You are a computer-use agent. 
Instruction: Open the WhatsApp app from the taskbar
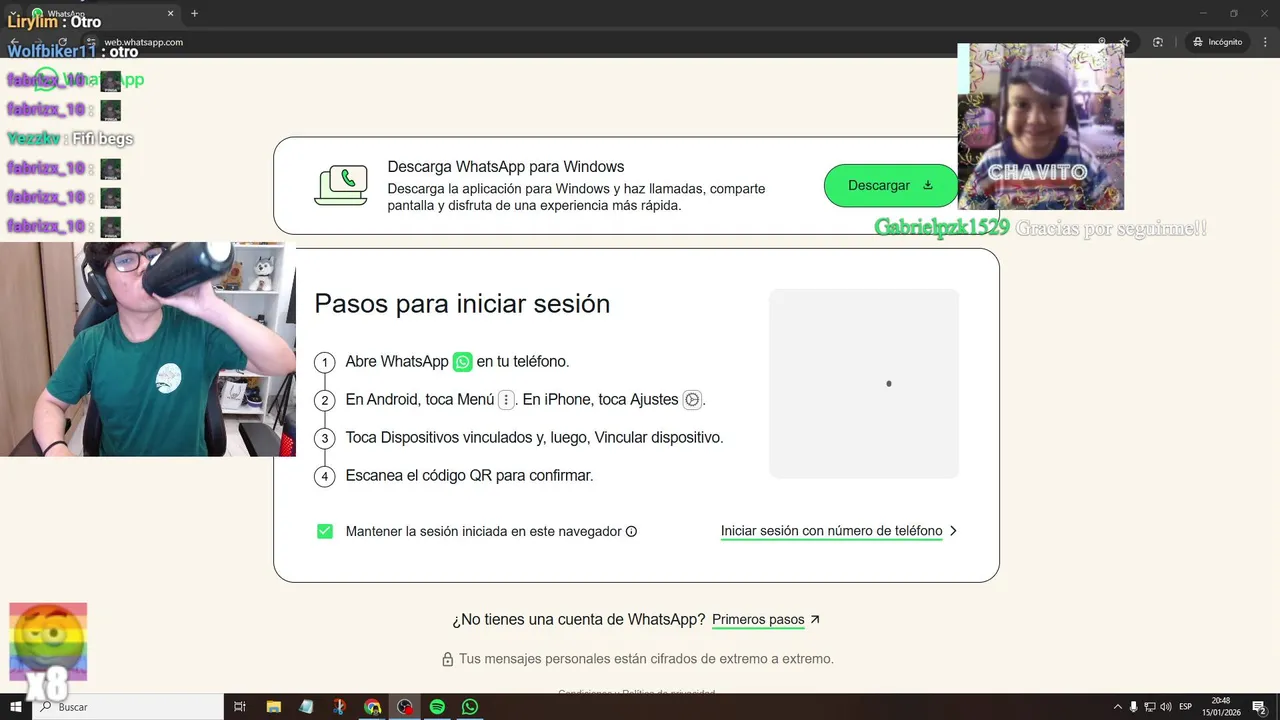[x=470, y=707]
